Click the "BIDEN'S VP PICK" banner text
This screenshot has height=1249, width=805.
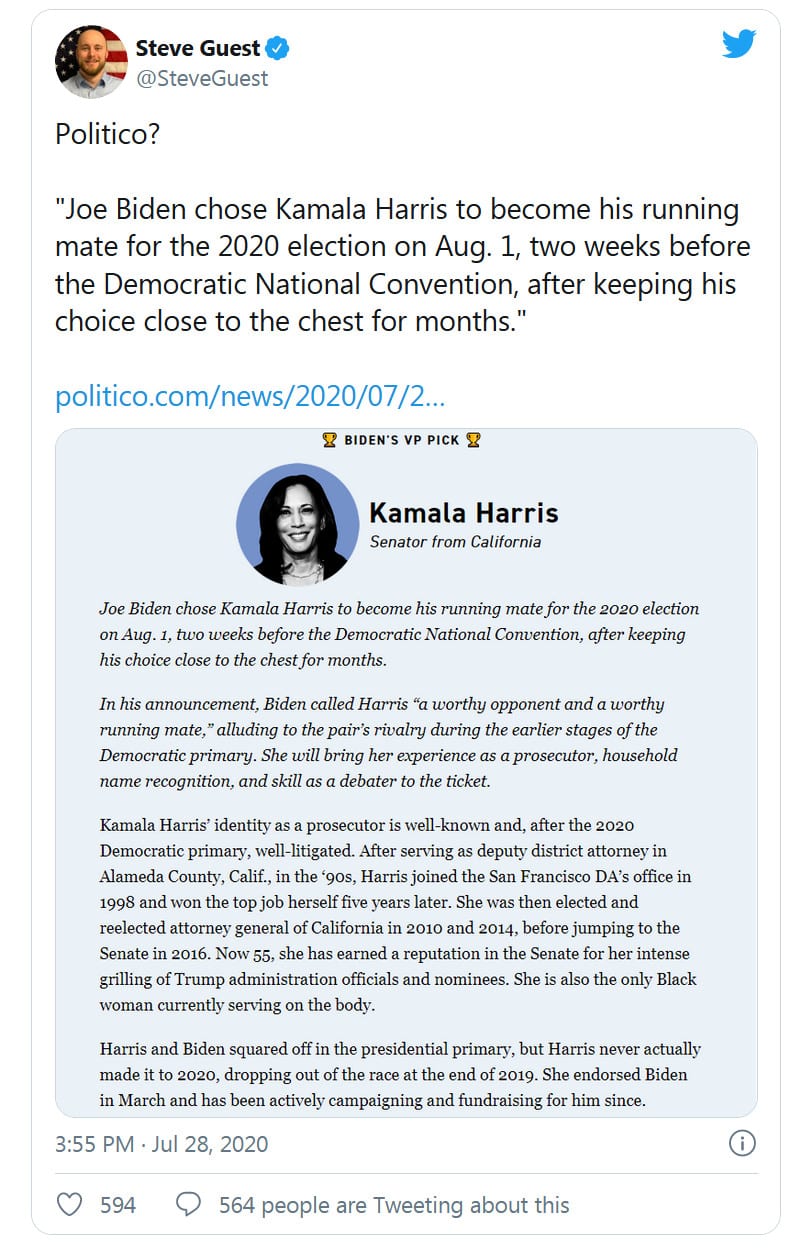[x=401, y=440]
